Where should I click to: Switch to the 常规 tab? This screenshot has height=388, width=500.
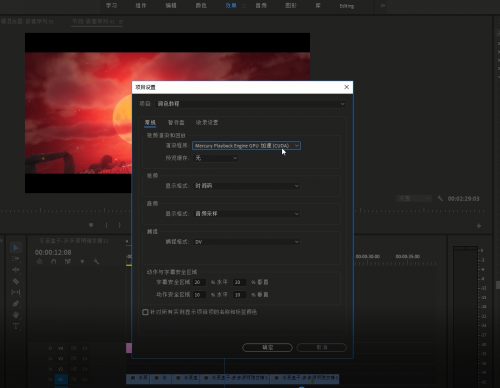(x=150, y=123)
